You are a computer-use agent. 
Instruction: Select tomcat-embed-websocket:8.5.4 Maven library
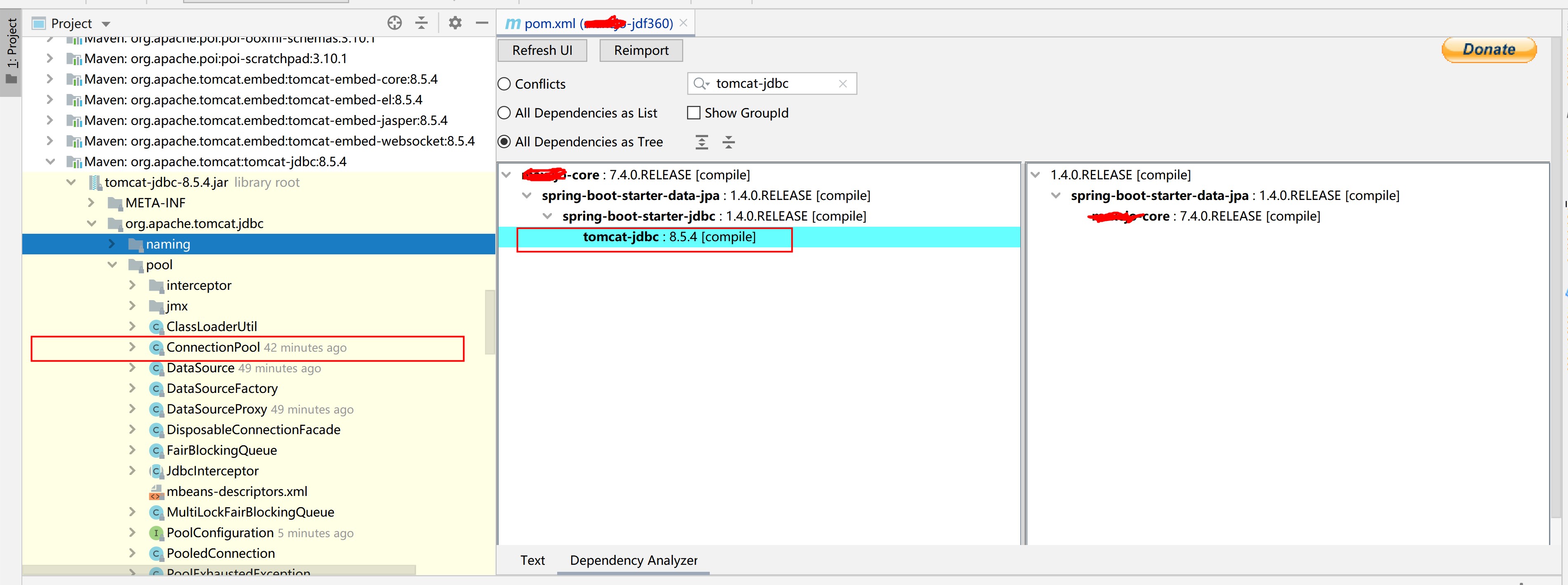click(x=279, y=141)
